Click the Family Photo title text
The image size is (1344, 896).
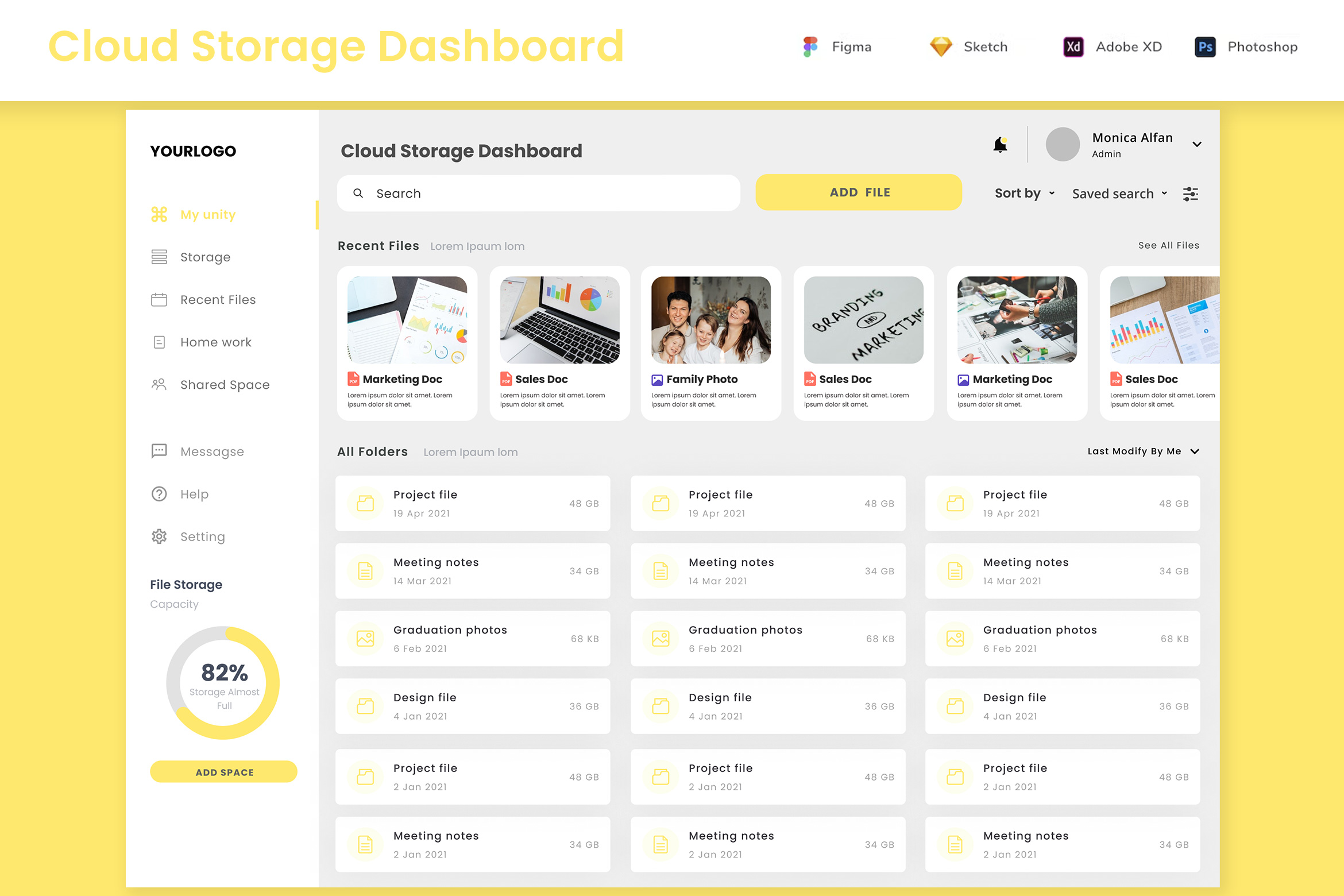pos(702,380)
